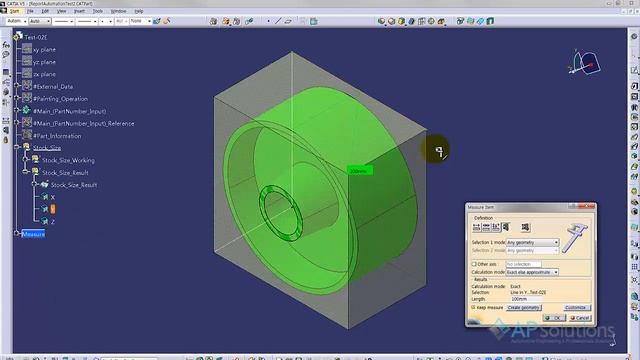The image size is (640, 360).
Task: Open the Insert menu
Action: [x=79, y=11]
